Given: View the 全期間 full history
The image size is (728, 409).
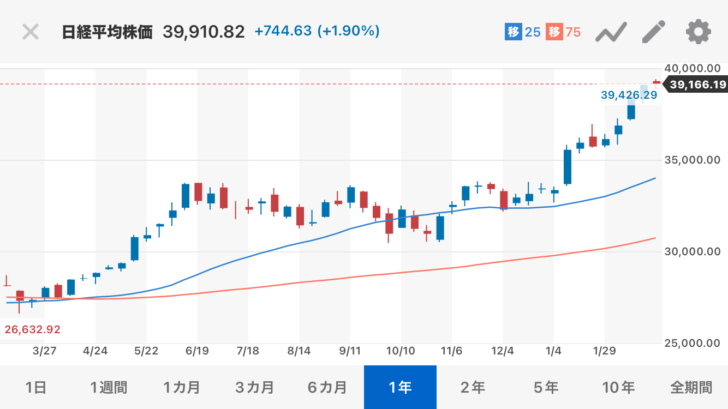Looking at the screenshot, I should (x=691, y=387).
